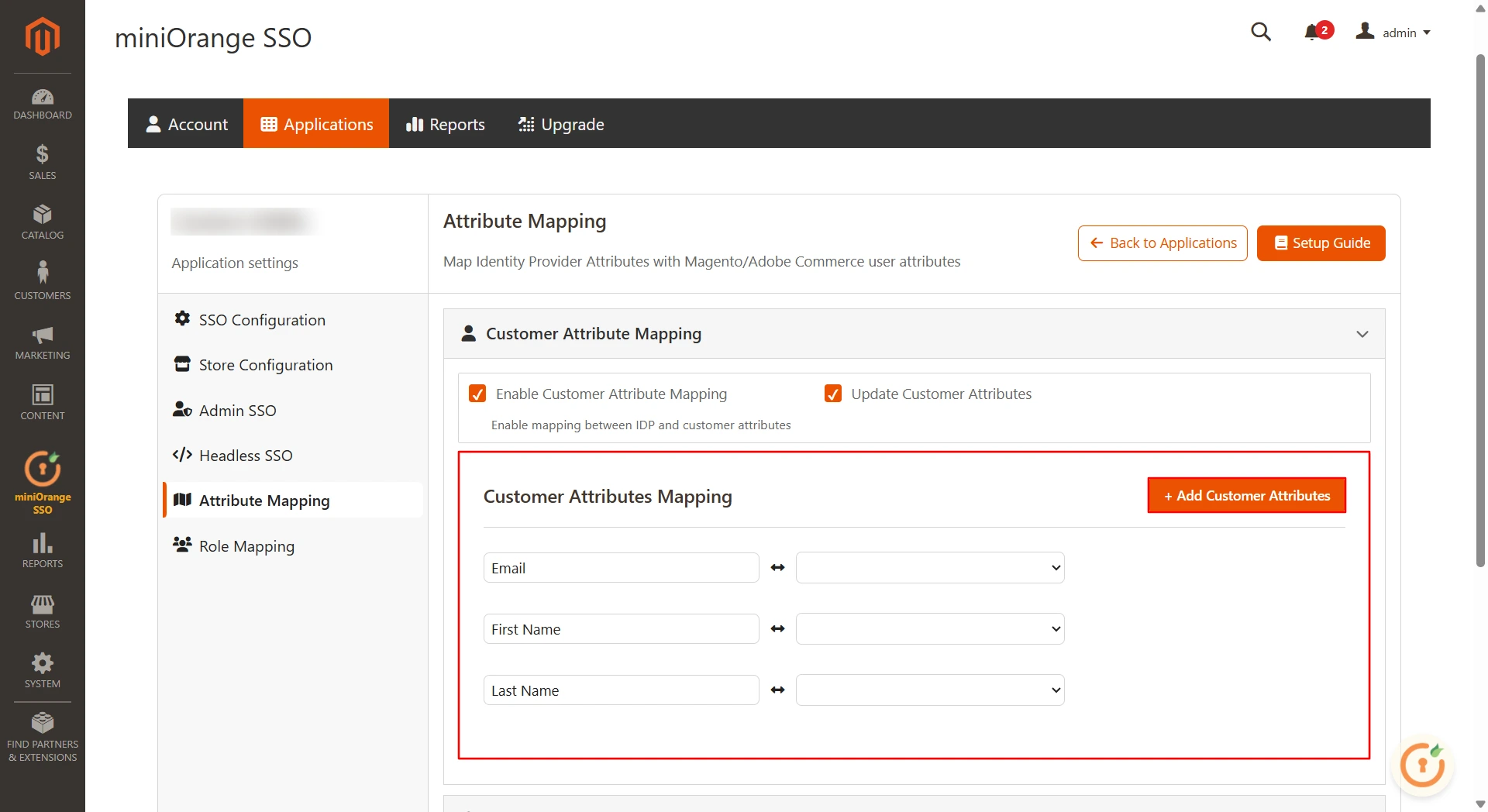Open the Dashboard sidebar icon

(x=42, y=104)
